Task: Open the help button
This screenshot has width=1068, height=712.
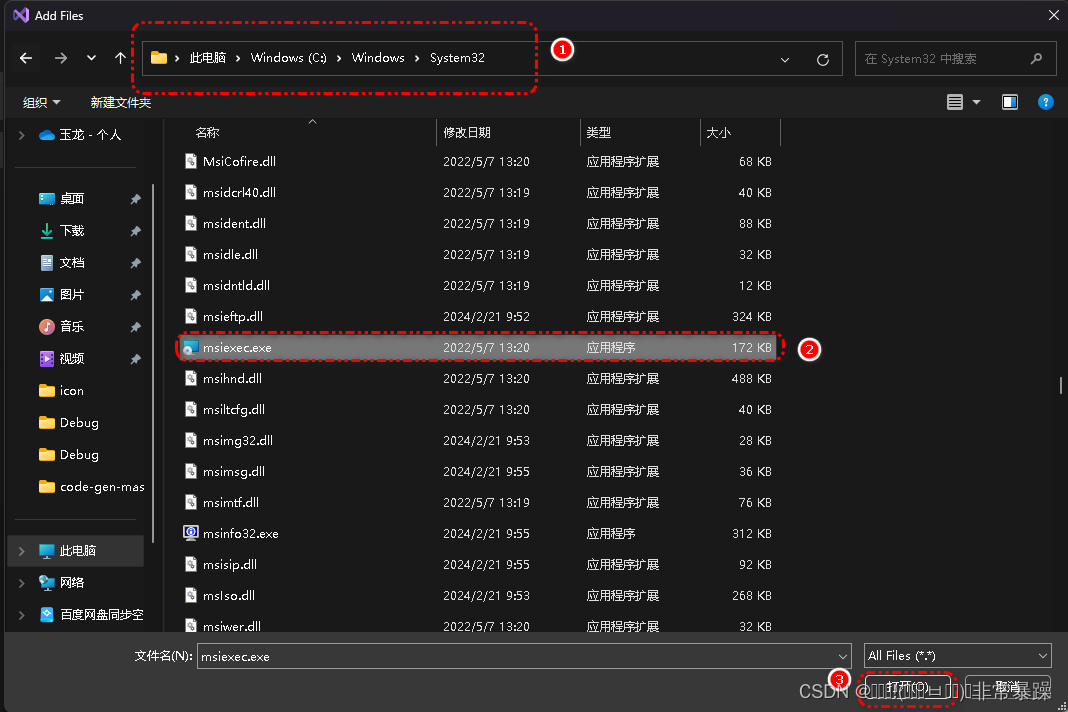Action: coord(1046,102)
